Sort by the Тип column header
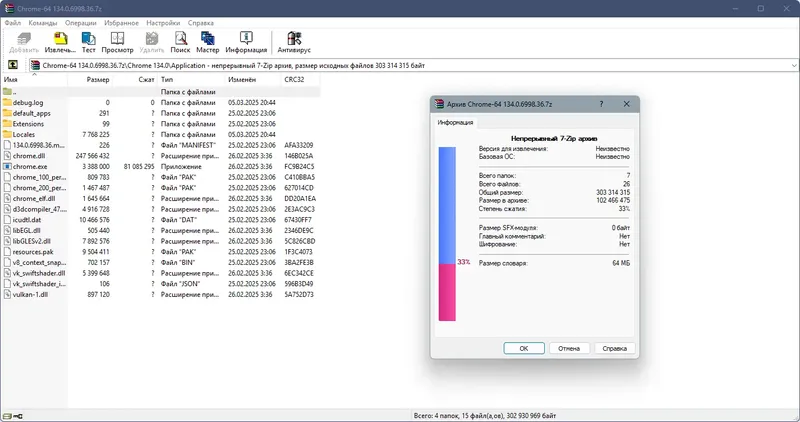 click(191, 80)
